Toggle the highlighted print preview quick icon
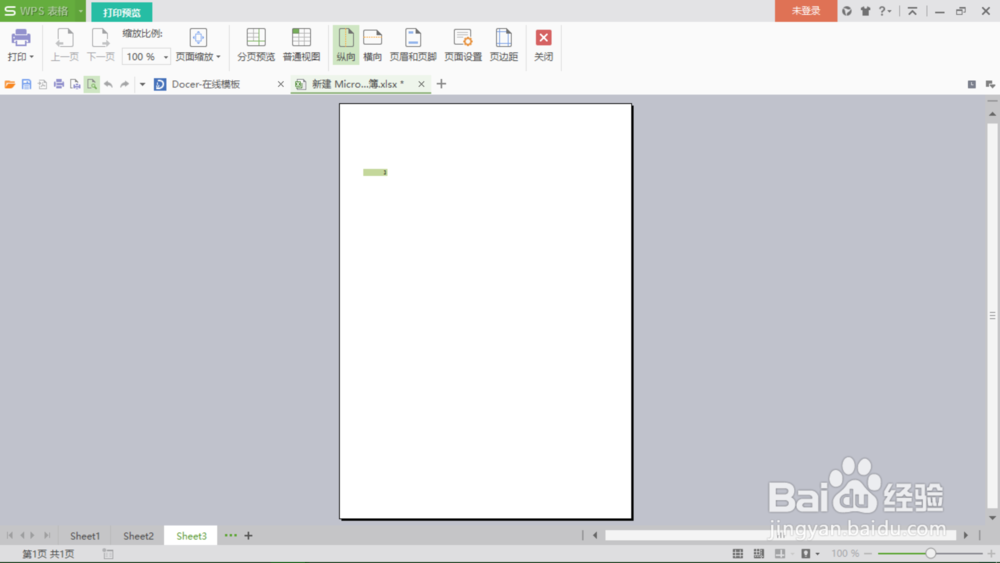 (92, 84)
